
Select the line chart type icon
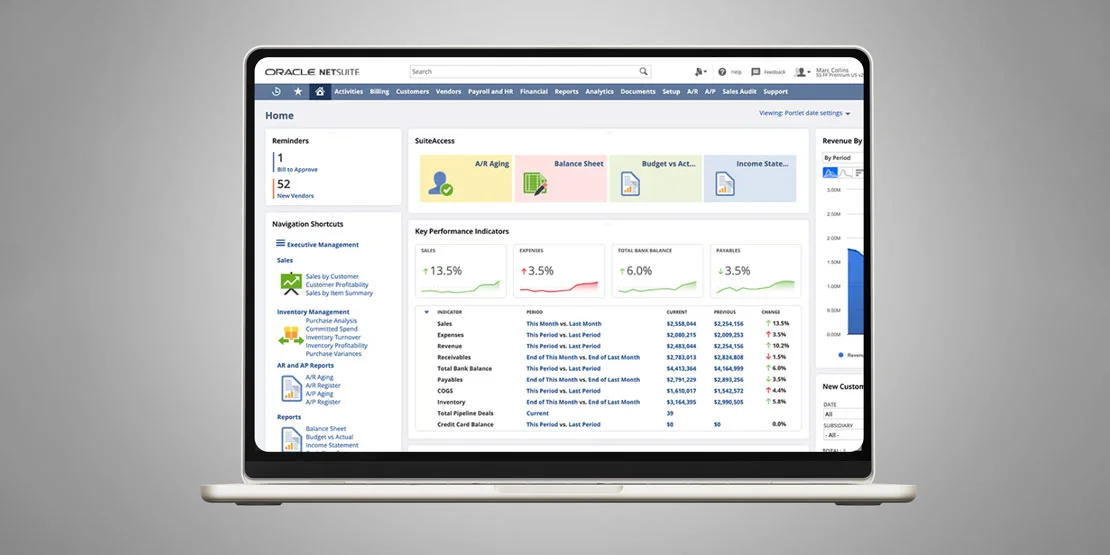tap(846, 173)
